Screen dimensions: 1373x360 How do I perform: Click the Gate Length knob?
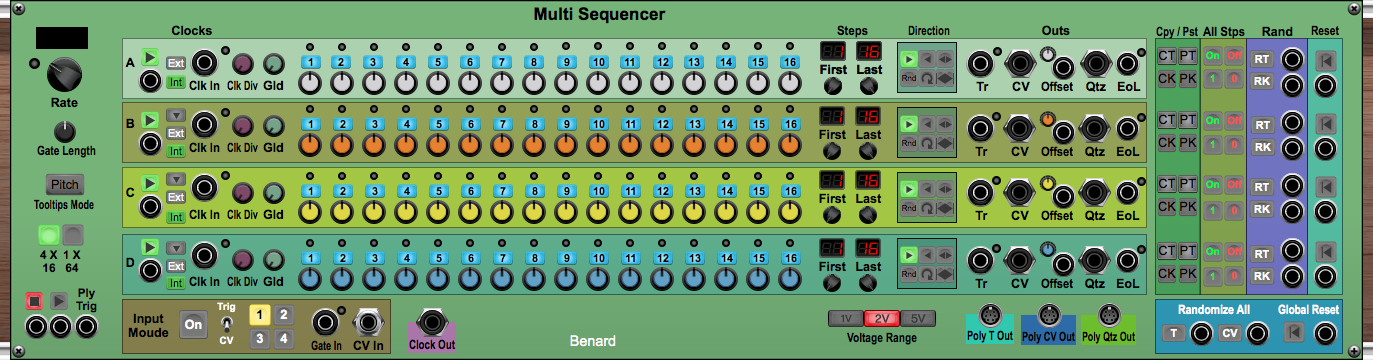coord(65,131)
